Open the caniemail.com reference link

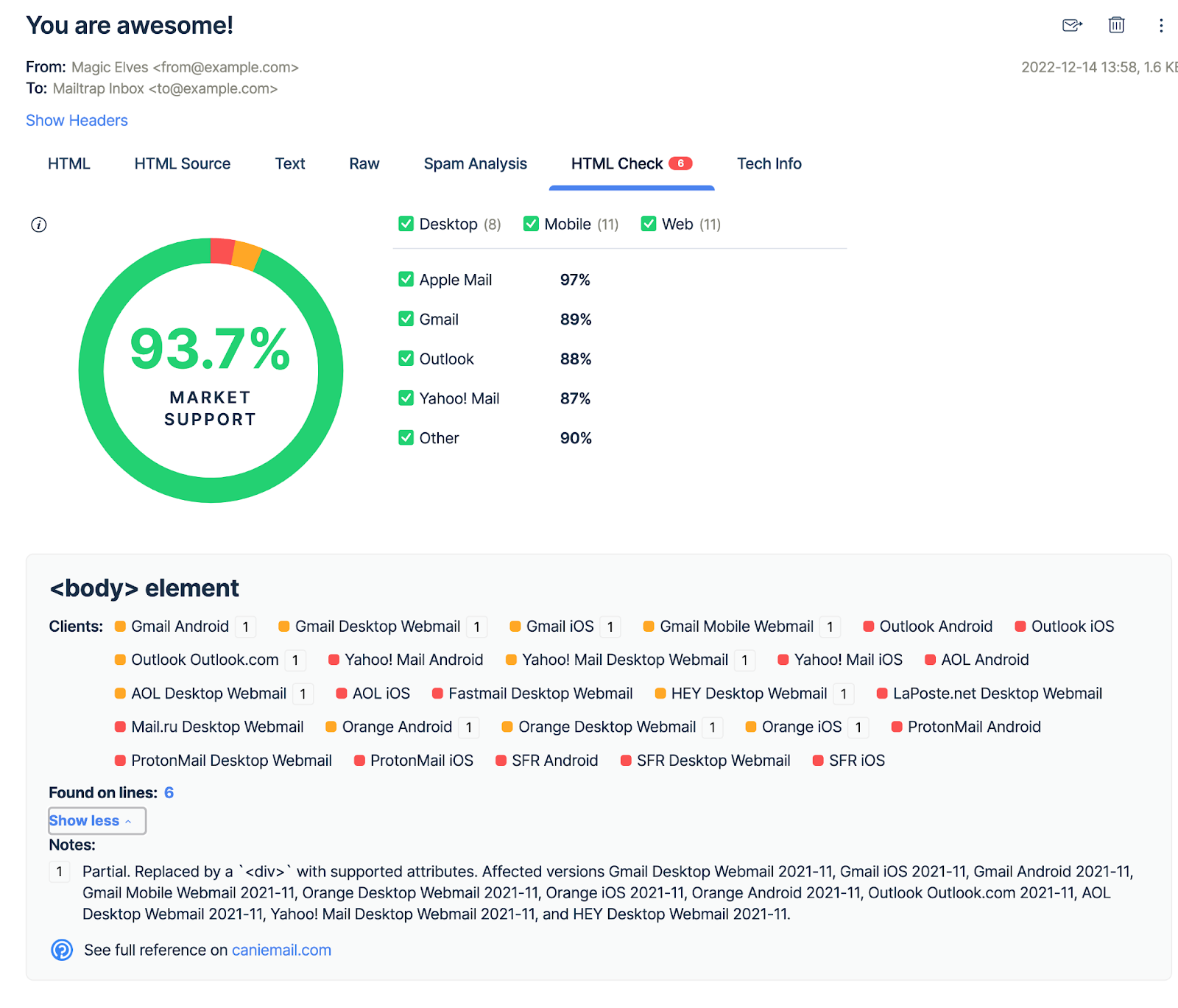pyautogui.click(x=281, y=951)
